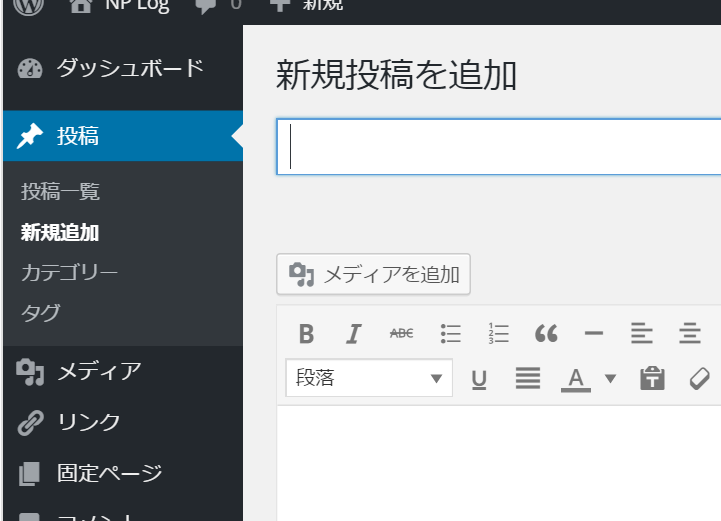Apply strikethrough formatting

(x=401, y=333)
